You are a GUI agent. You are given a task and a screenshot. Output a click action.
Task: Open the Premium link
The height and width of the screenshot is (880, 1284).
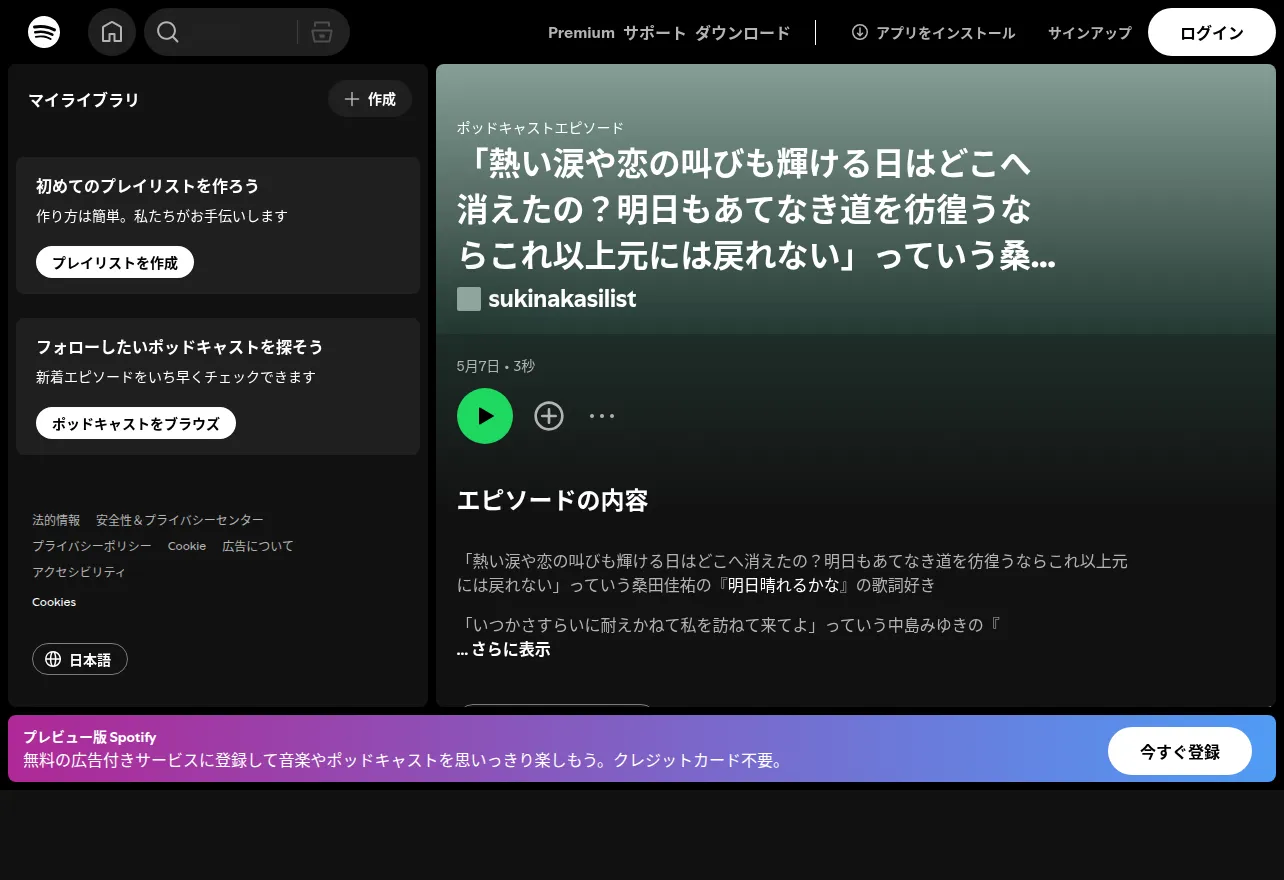point(581,33)
